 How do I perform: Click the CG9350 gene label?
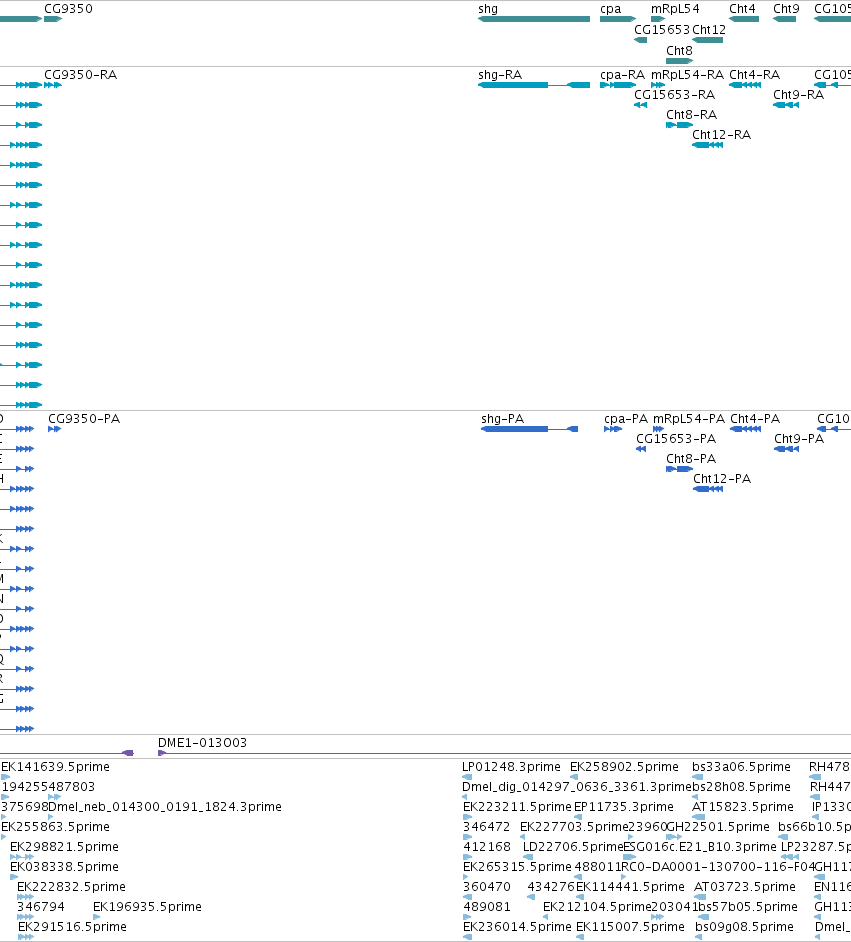(x=68, y=8)
